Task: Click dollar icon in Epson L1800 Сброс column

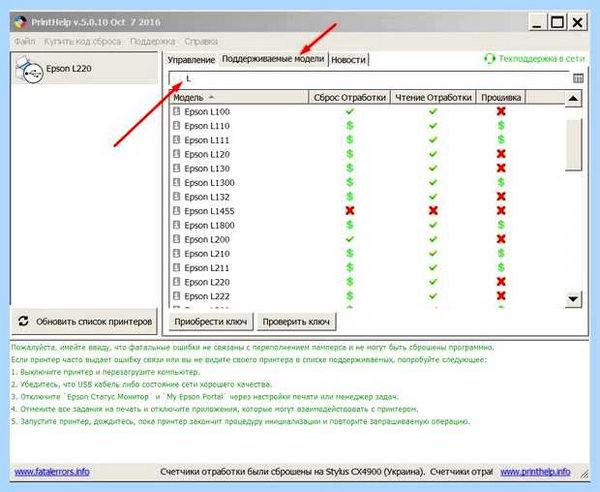Action: tap(349, 225)
